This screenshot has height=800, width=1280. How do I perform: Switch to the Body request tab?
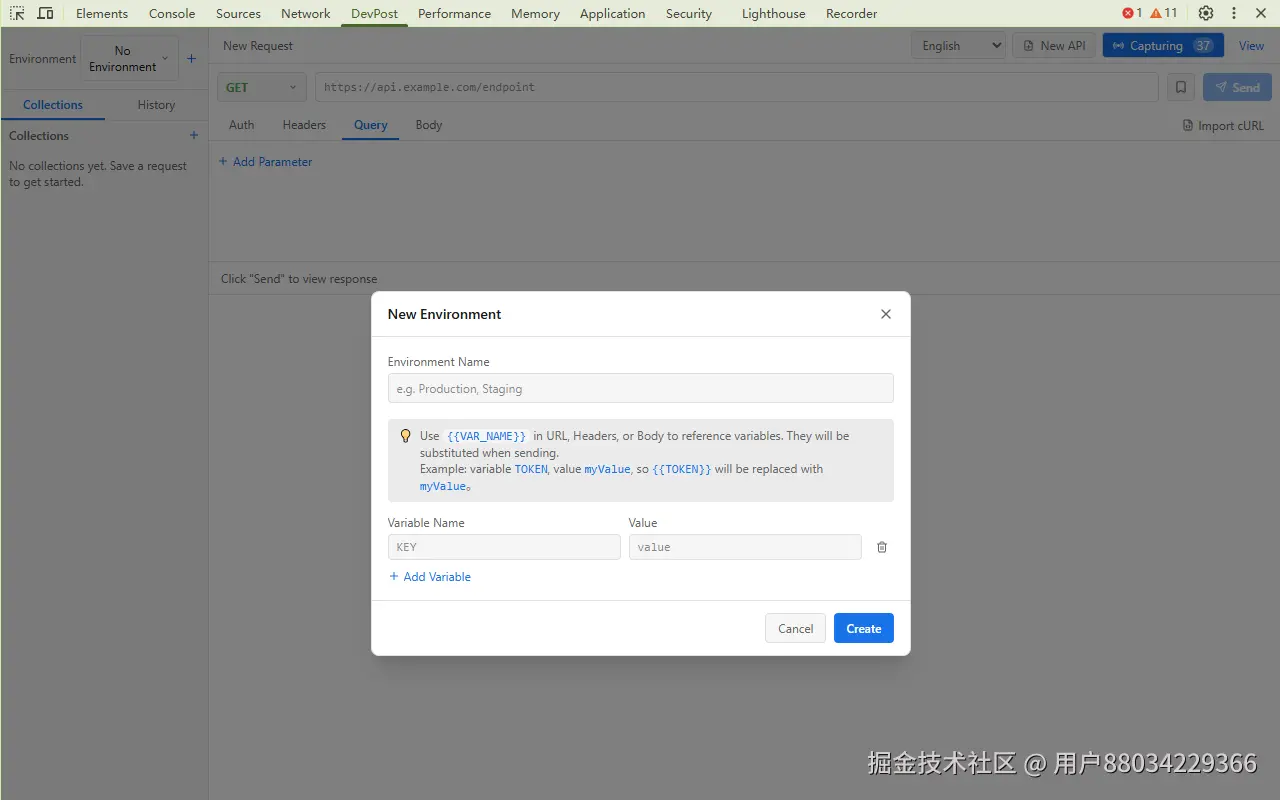(x=429, y=125)
